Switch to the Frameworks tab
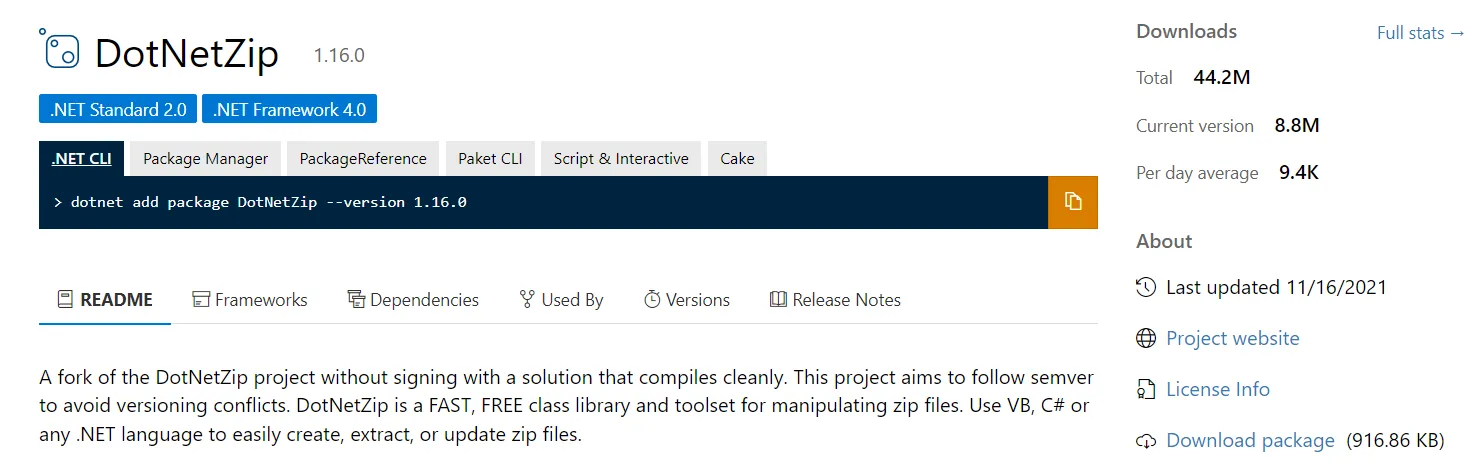The image size is (1477, 467). 250,300
